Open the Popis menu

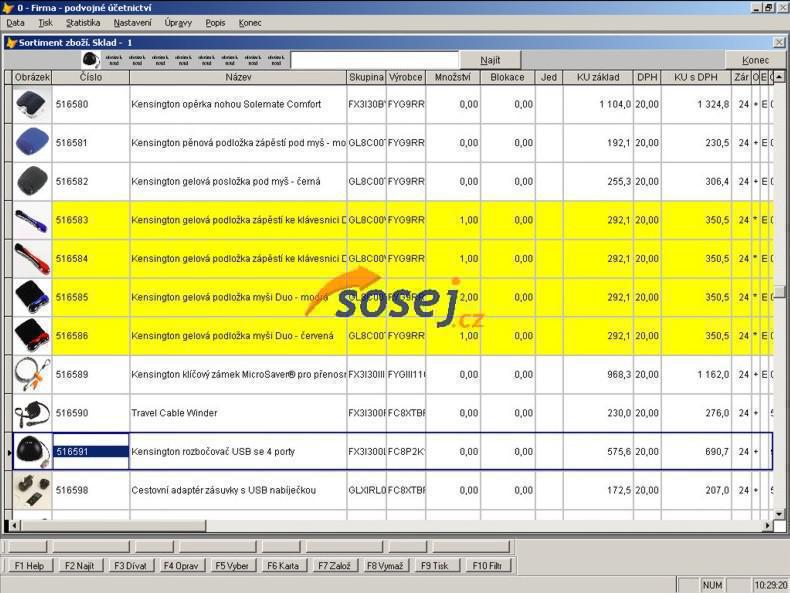tap(215, 23)
